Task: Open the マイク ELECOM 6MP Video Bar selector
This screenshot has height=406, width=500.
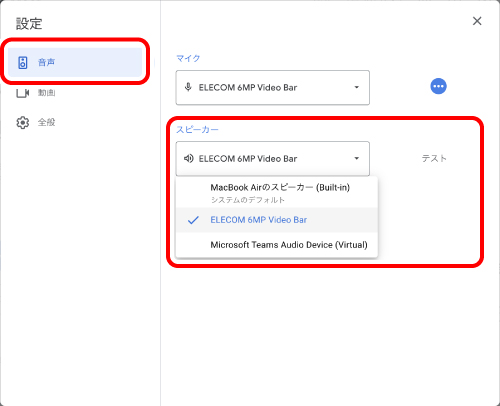Action: (273, 87)
